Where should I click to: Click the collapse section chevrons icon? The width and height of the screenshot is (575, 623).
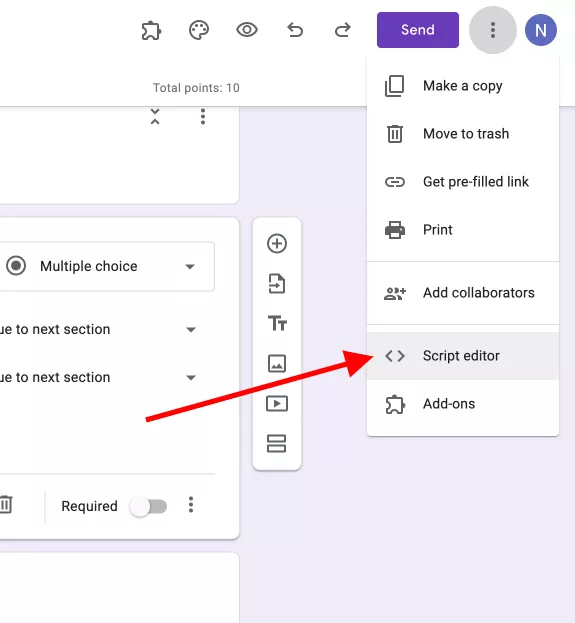(x=155, y=116)
